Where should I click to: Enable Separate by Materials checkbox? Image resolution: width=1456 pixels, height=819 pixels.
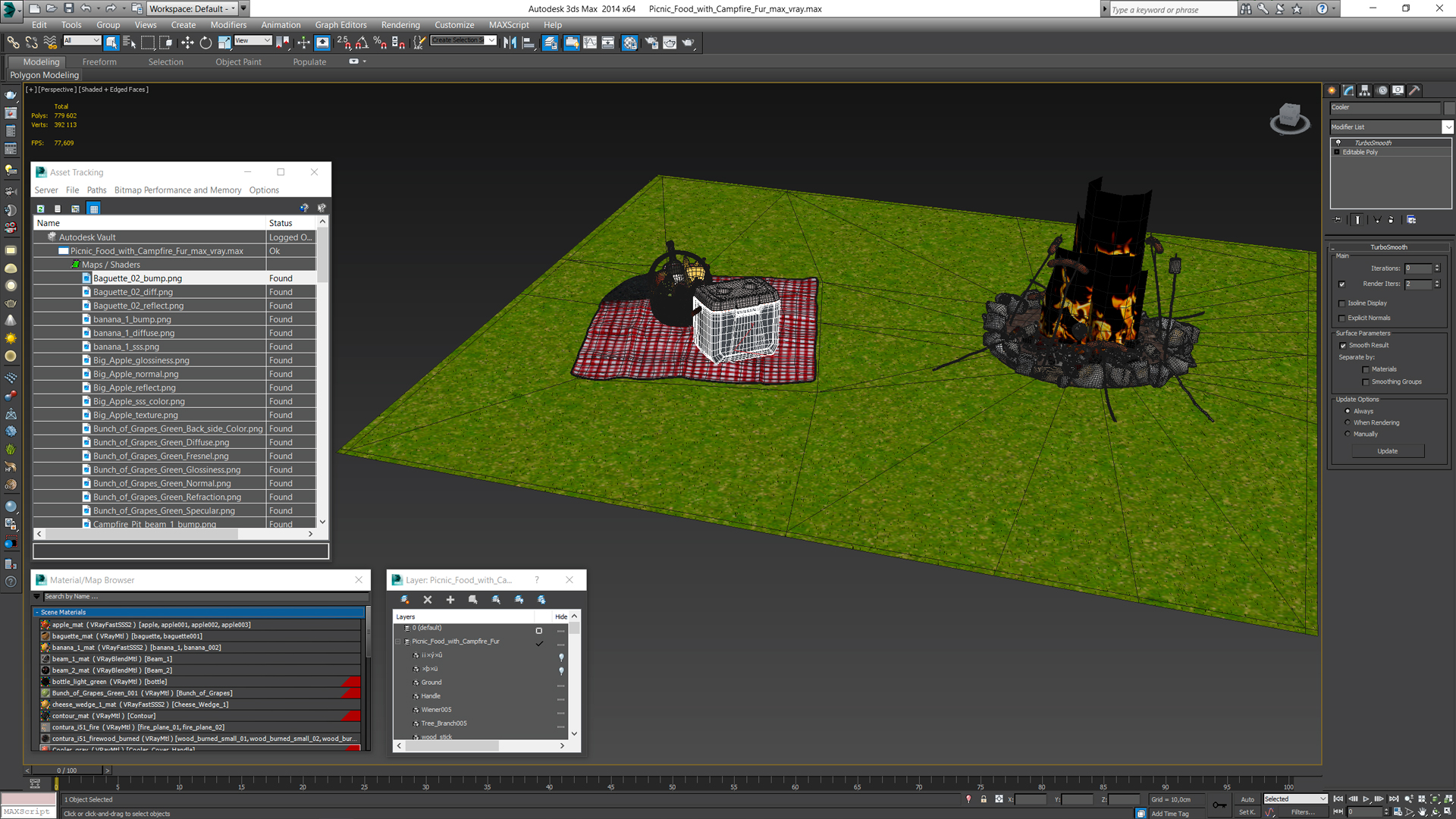pos(1366,370)
